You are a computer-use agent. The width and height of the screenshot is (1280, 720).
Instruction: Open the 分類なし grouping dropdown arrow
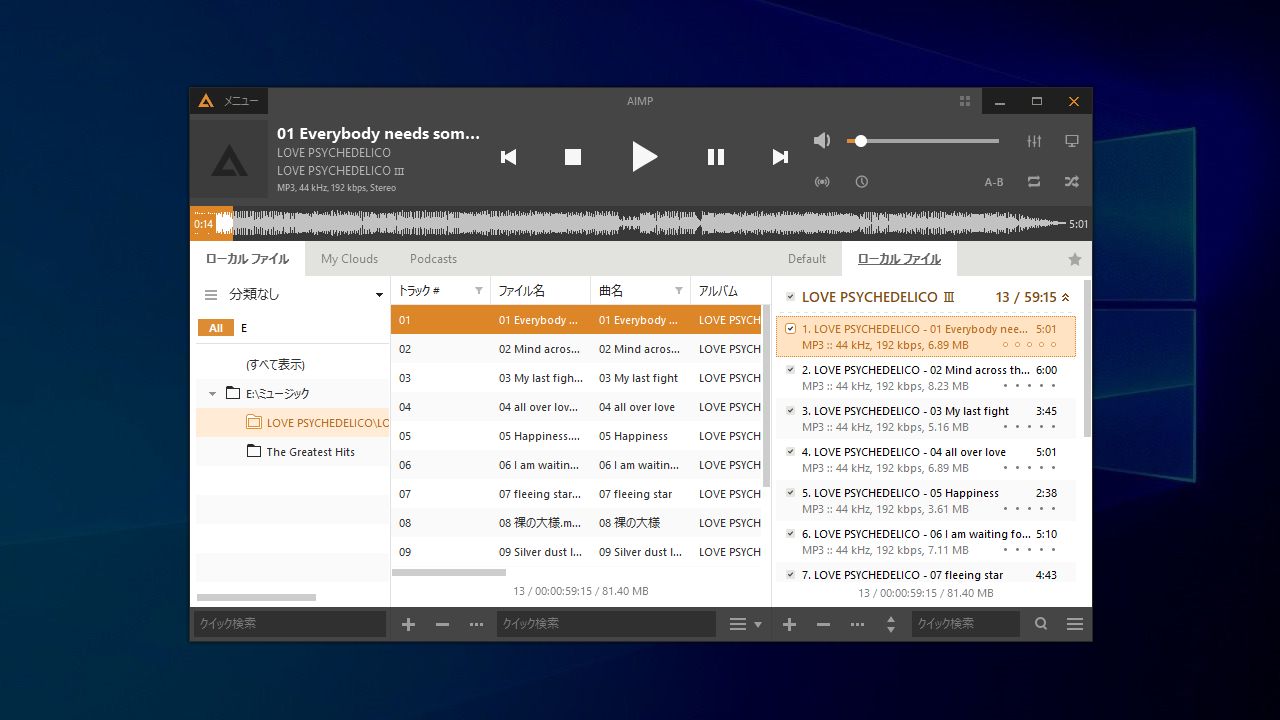pos(379,295)
